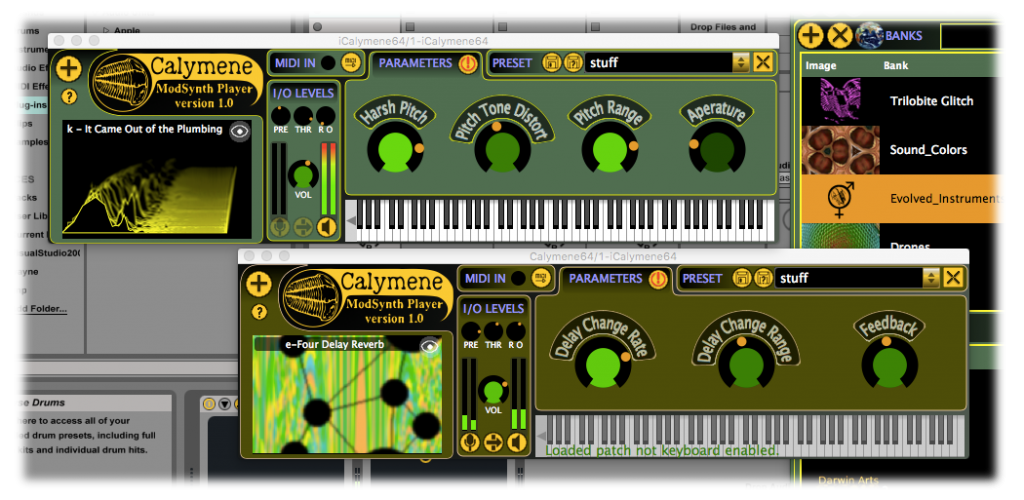1024x500 pixels.
Task: Click the pass-through arrow icon in the Plumbing window
Action: click(302, 227)
